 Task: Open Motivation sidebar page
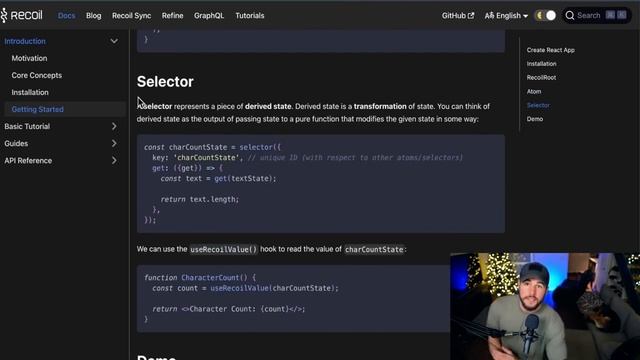29,58
